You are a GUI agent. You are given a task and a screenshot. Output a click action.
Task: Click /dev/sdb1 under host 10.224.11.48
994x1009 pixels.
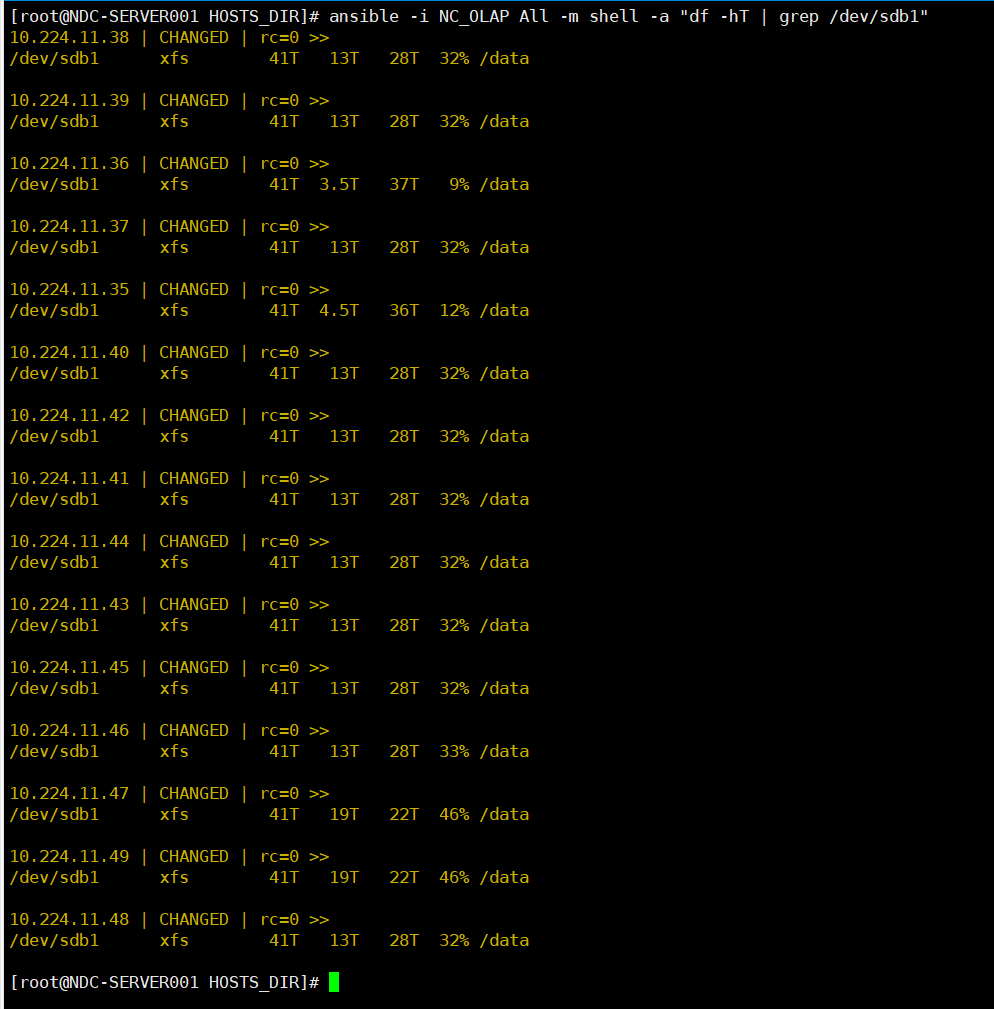(x=54, y=940)
